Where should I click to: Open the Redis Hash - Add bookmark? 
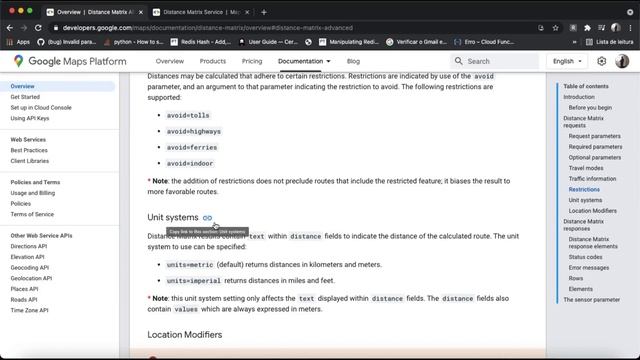click(x=201, y=42)
